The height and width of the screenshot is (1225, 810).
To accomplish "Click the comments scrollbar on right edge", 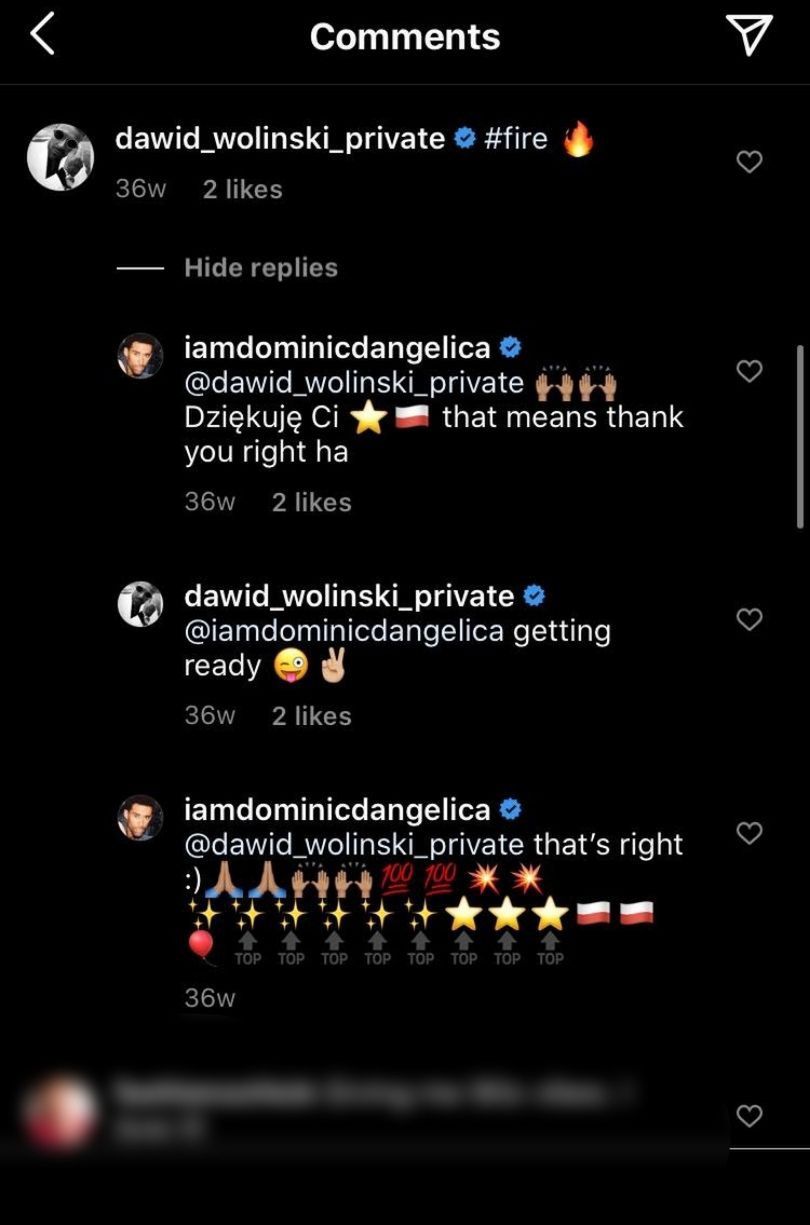I will click(x=800, y=437).
